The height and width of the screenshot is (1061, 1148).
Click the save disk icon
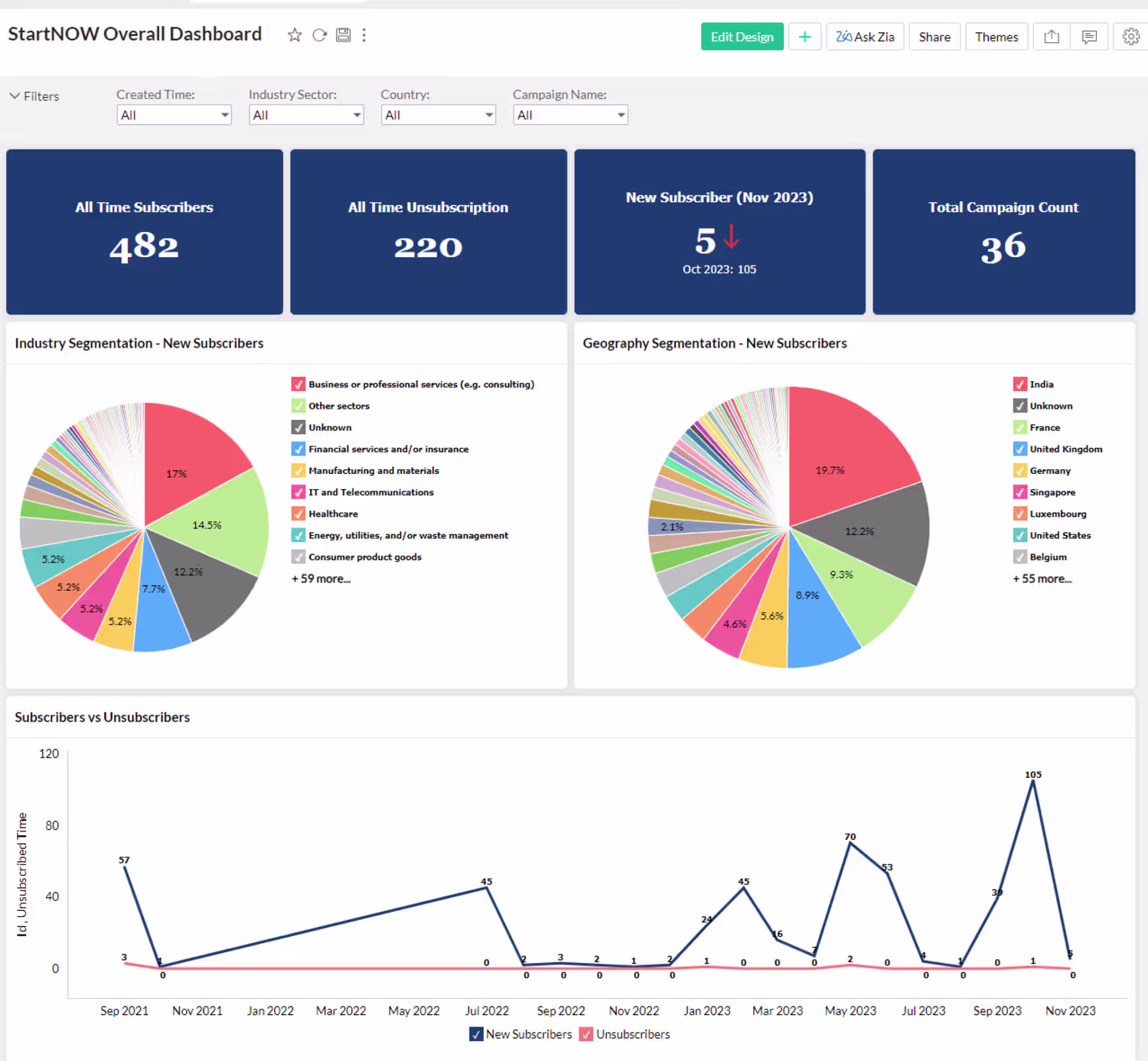(x=344, y=35)
